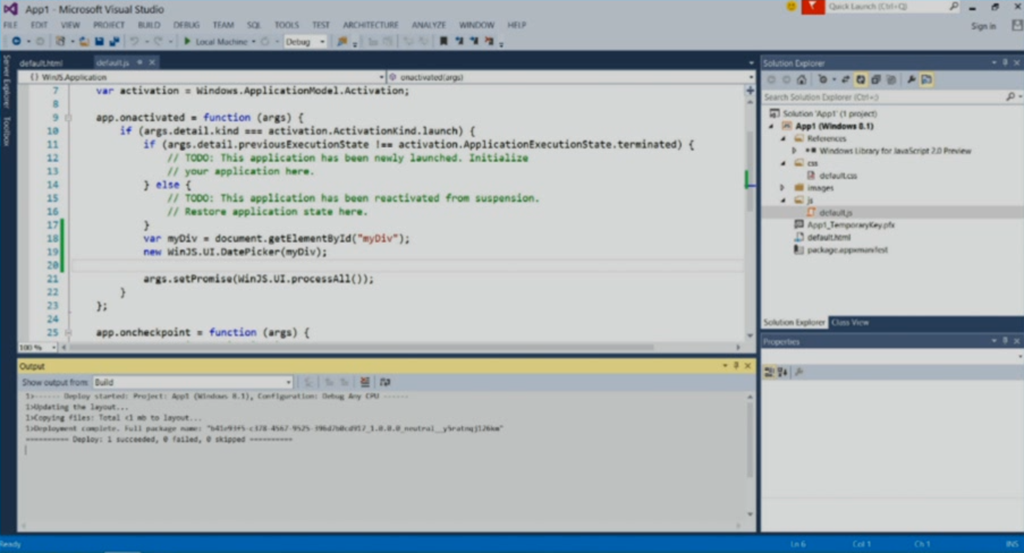Screen dimensions: 1024x553
Task: Expand the images folder node
Action: click(782, 188)
